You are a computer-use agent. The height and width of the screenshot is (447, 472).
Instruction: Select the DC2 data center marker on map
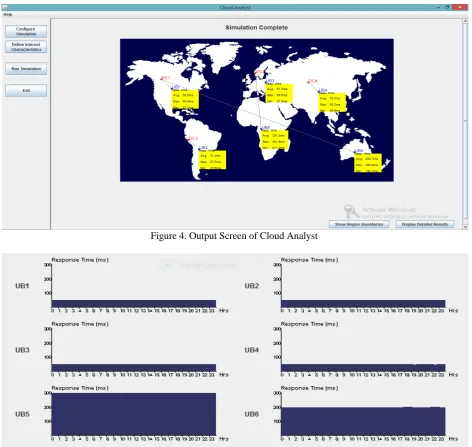click(x=193, y=138)
